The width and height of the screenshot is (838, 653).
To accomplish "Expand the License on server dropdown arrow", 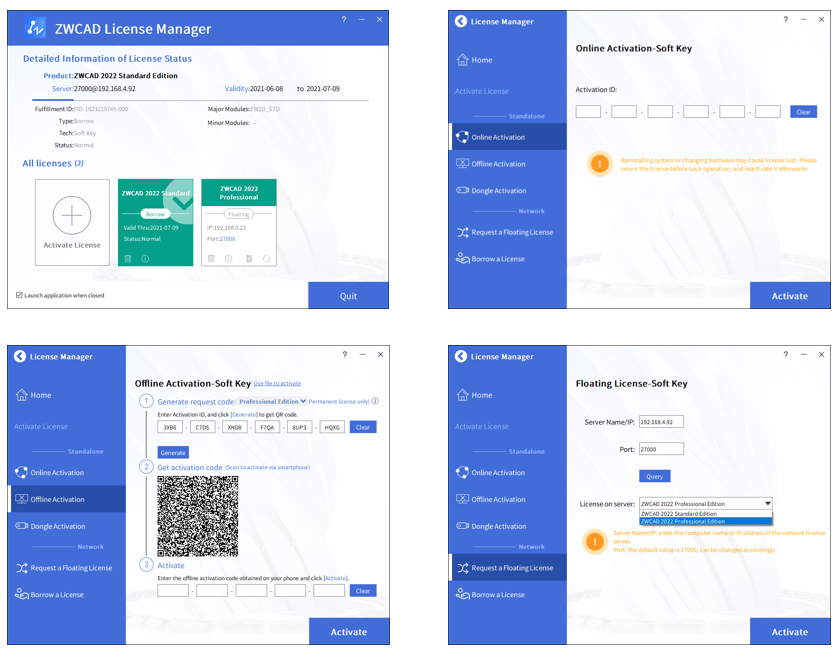I will point(767,503).
